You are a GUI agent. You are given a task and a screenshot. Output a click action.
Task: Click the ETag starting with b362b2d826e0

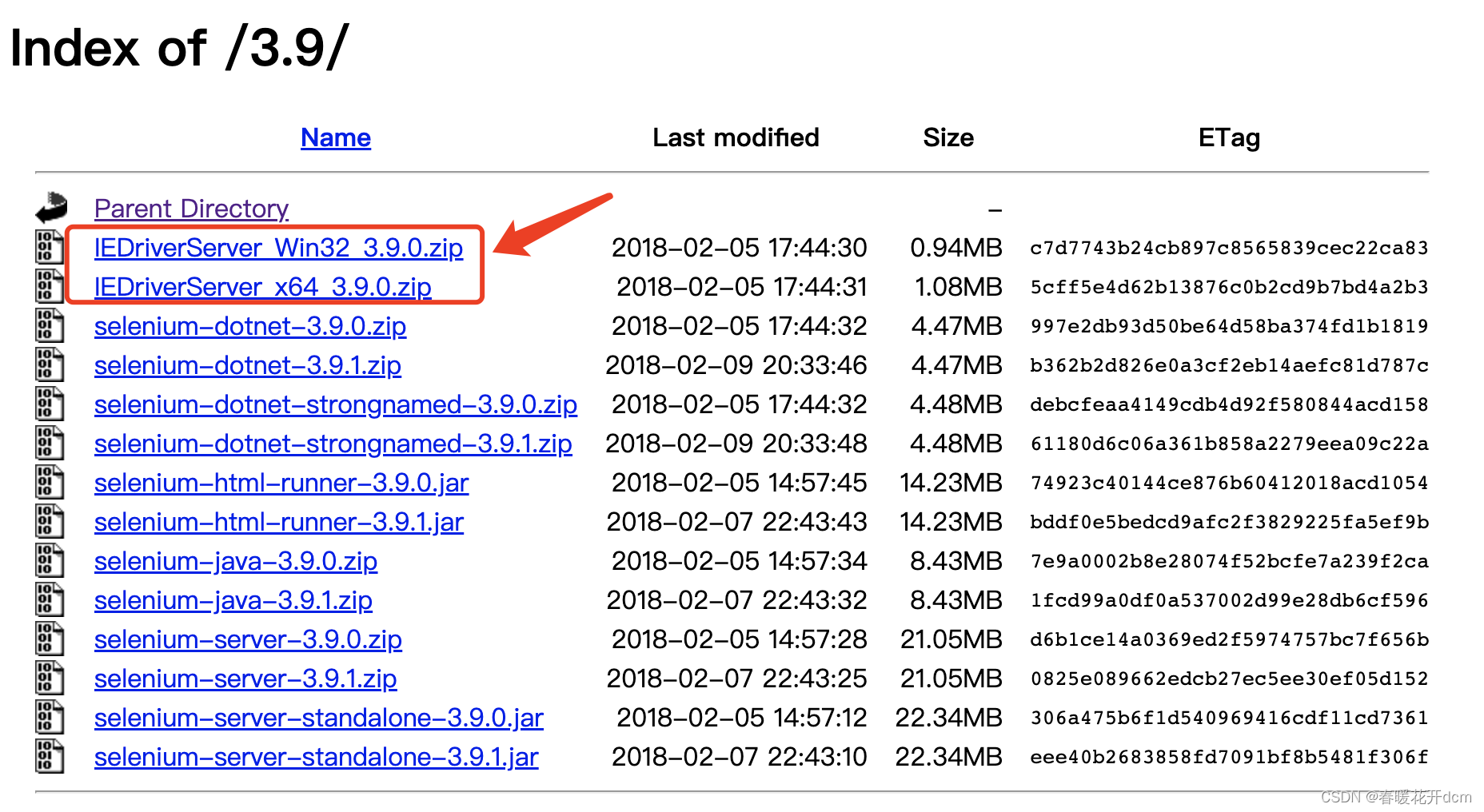[x=1229, y=365]
